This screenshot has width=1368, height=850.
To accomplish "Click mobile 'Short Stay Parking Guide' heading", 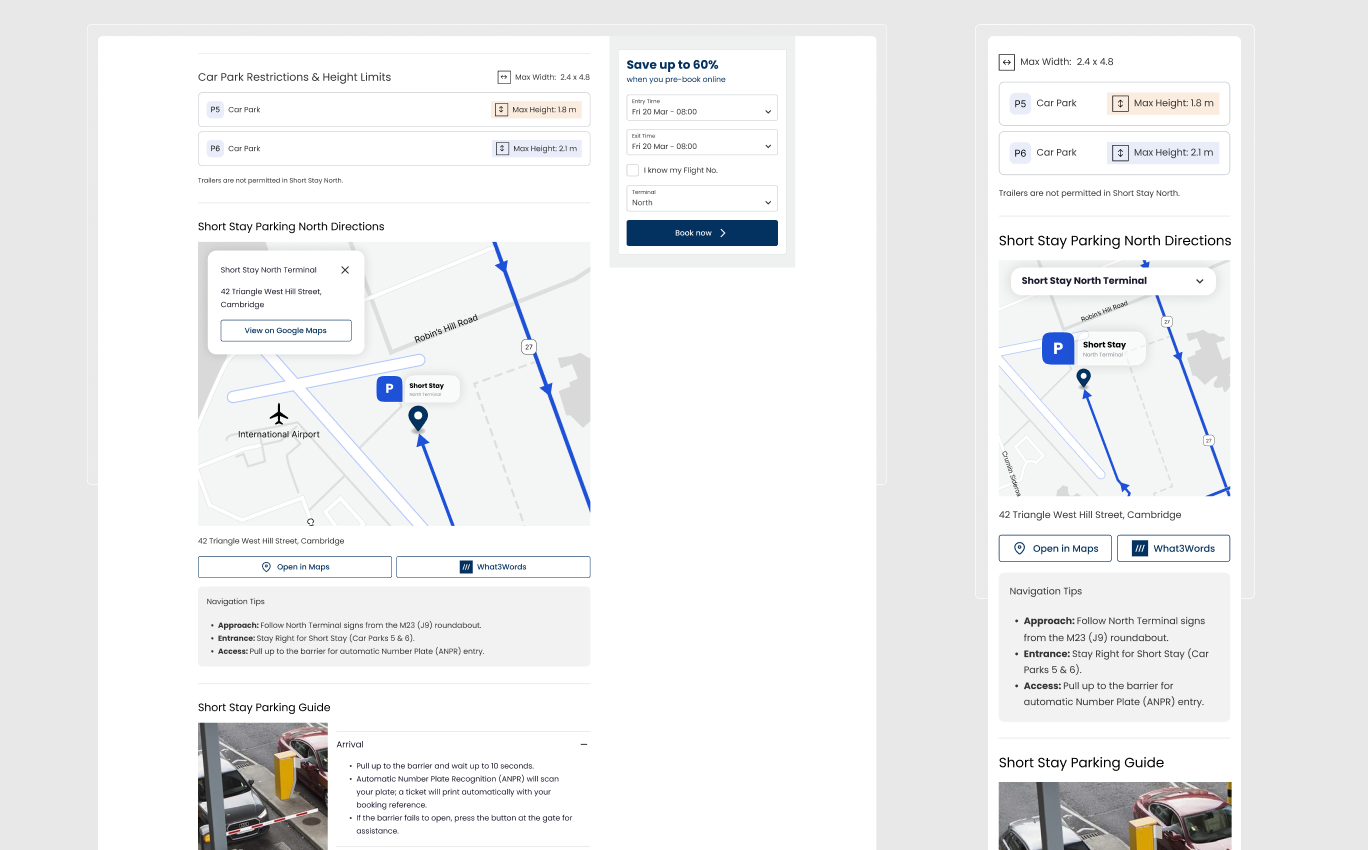I will coord(1082,763).
